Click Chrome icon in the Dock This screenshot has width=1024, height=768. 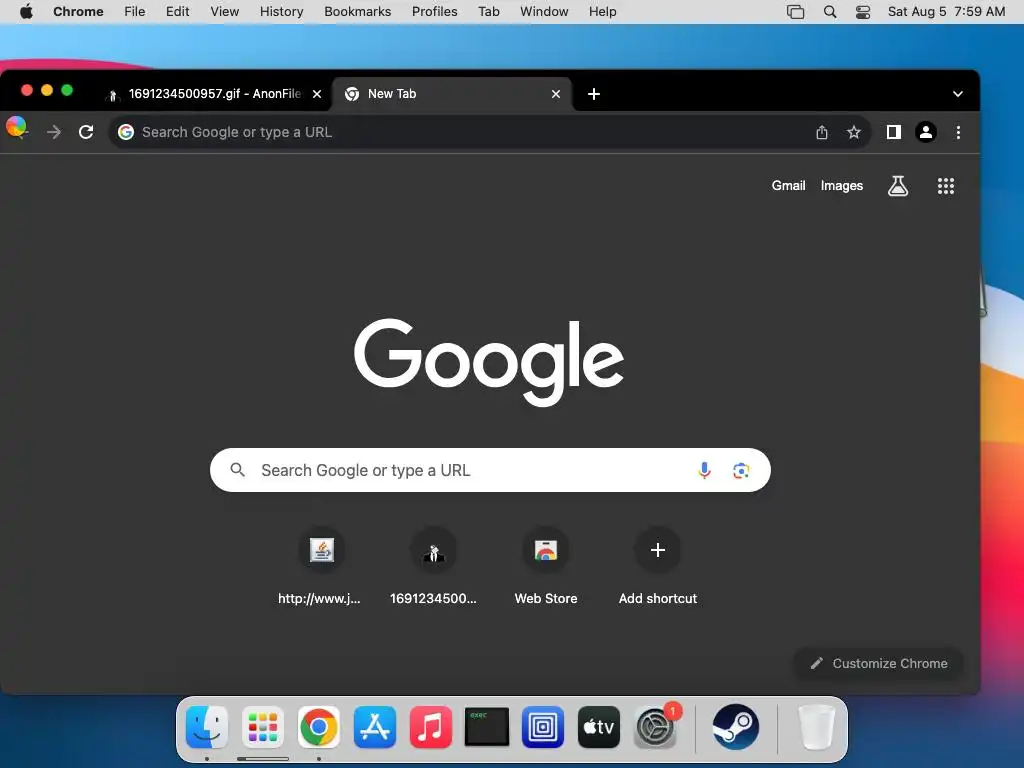point(319,727)
